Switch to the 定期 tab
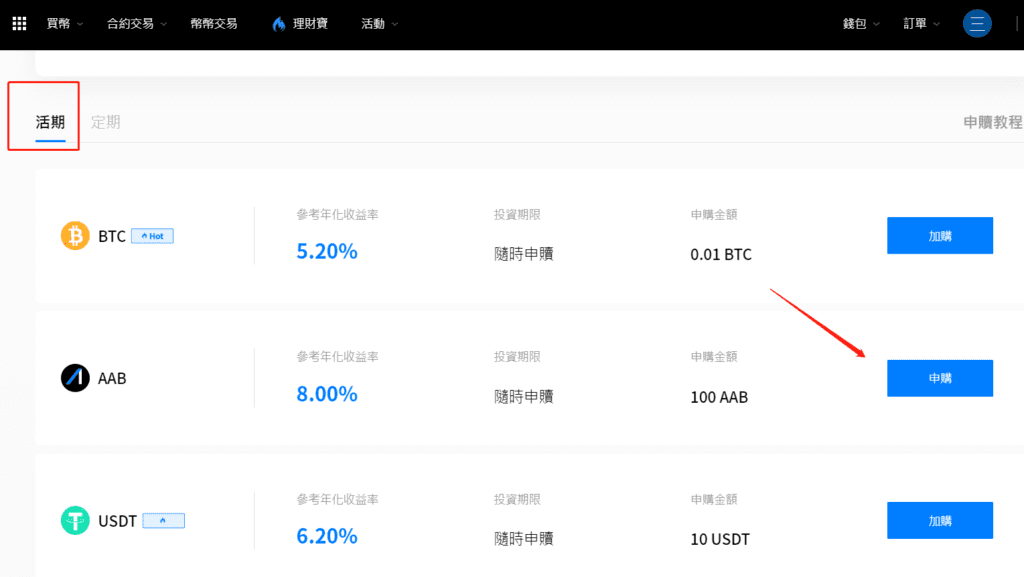 click(x=105, y=122)
